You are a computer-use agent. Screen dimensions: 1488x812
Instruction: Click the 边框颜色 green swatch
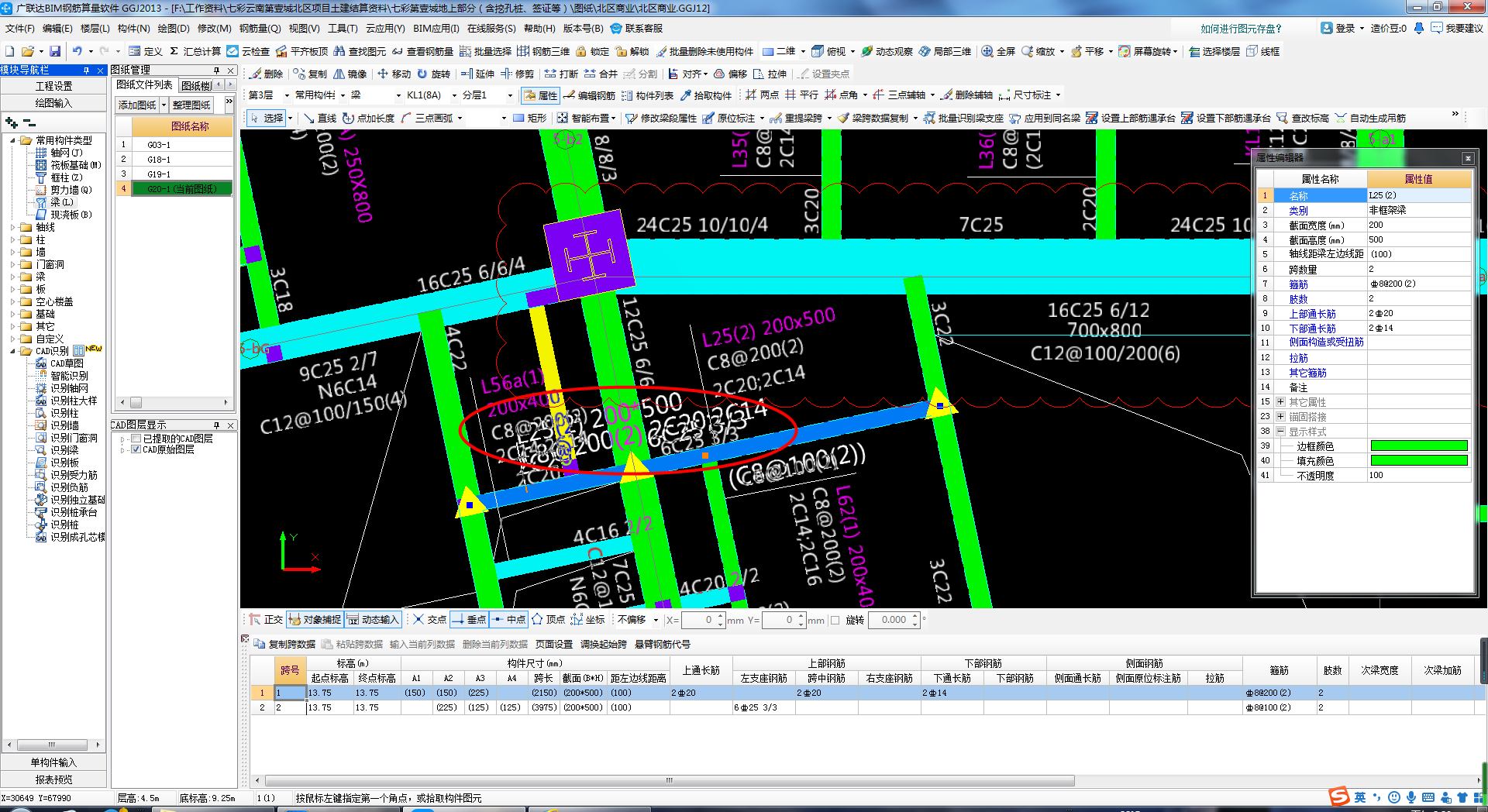[1418, 446]
